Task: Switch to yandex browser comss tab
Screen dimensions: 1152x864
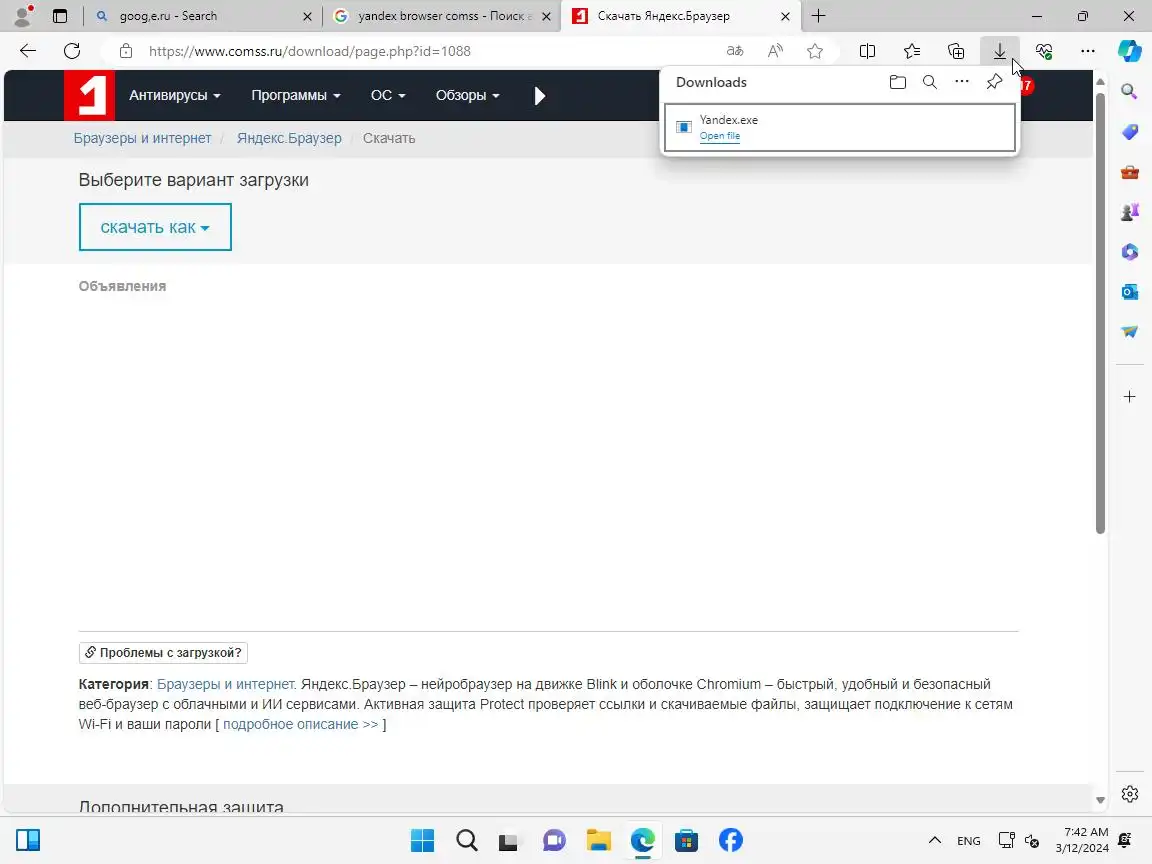Action: coord(442,15)
